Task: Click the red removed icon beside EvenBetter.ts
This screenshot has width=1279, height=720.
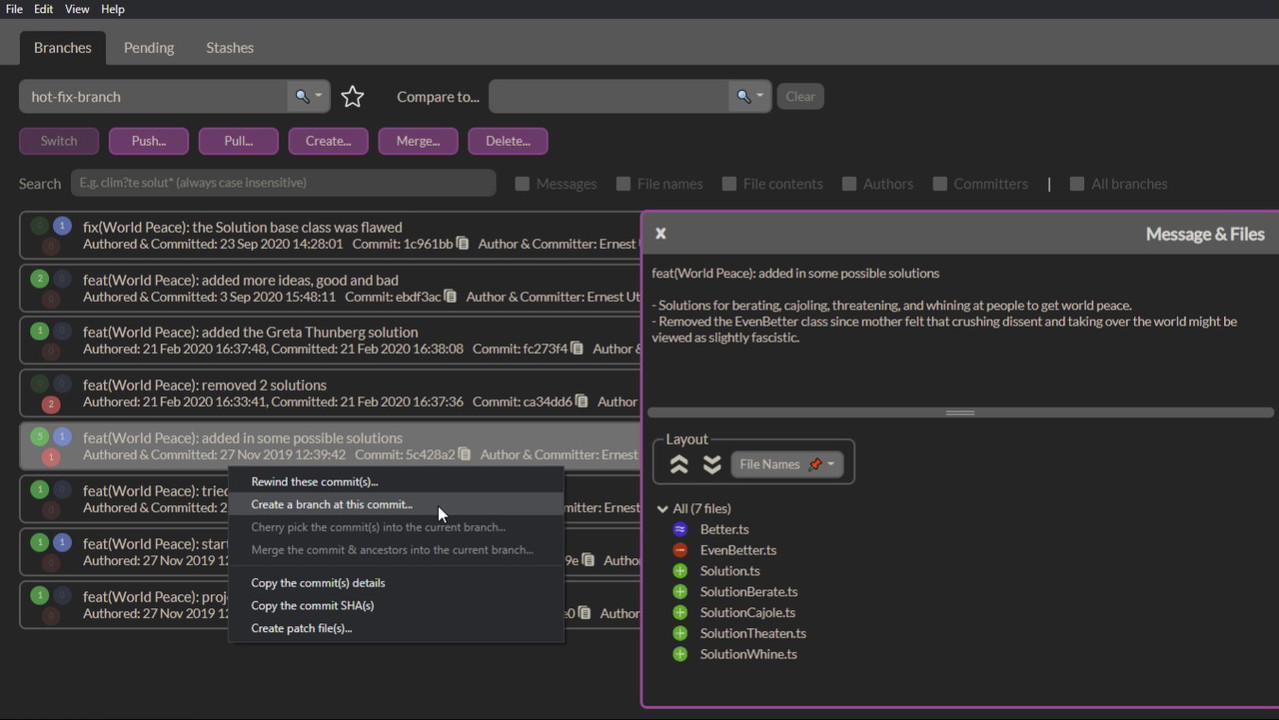Action: coord(680,550)
